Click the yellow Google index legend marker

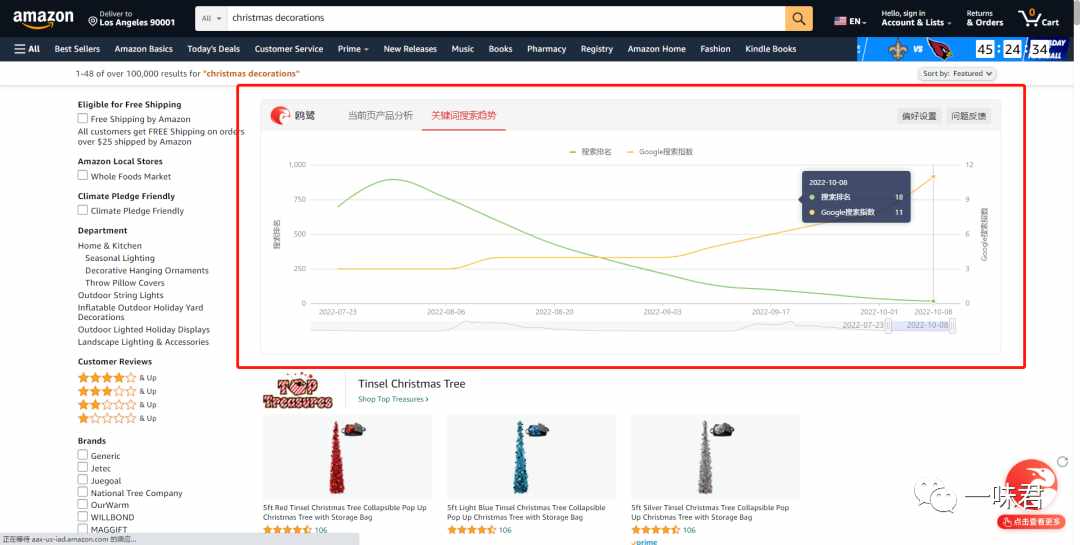click(x=630, y=152)
